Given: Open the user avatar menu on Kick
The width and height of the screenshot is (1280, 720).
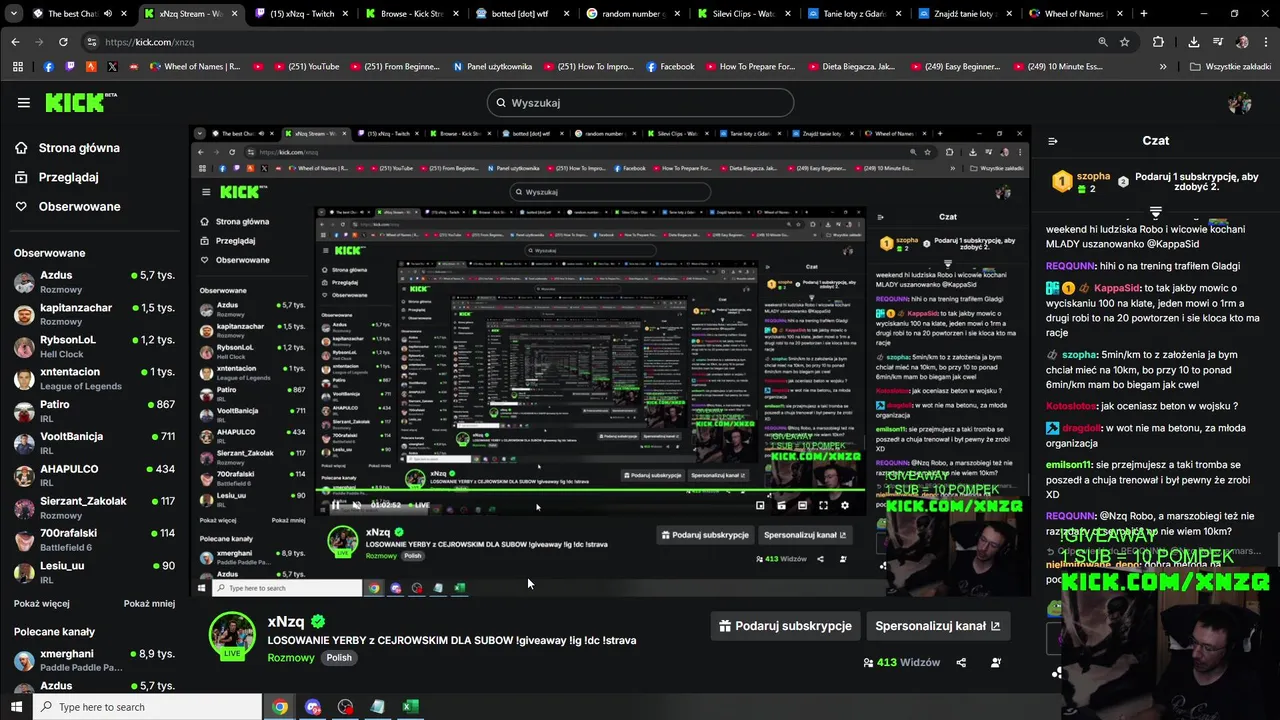Looking at the screenshot, I should (x=1240, y=102).
